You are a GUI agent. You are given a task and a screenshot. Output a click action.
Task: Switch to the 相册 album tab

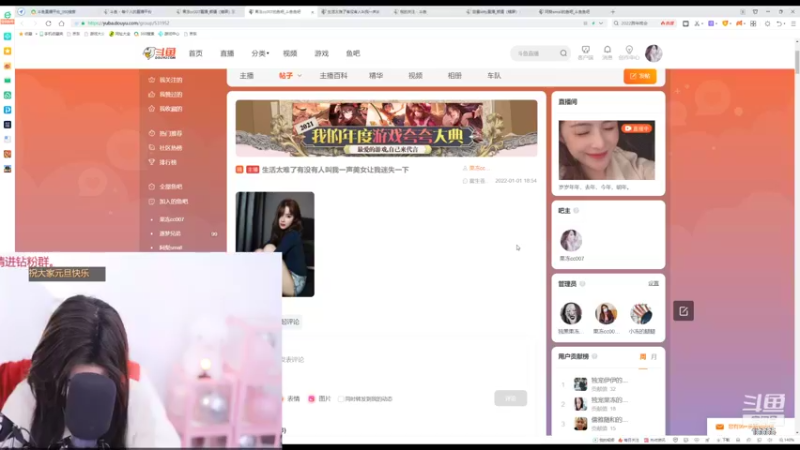pos(455,76)
